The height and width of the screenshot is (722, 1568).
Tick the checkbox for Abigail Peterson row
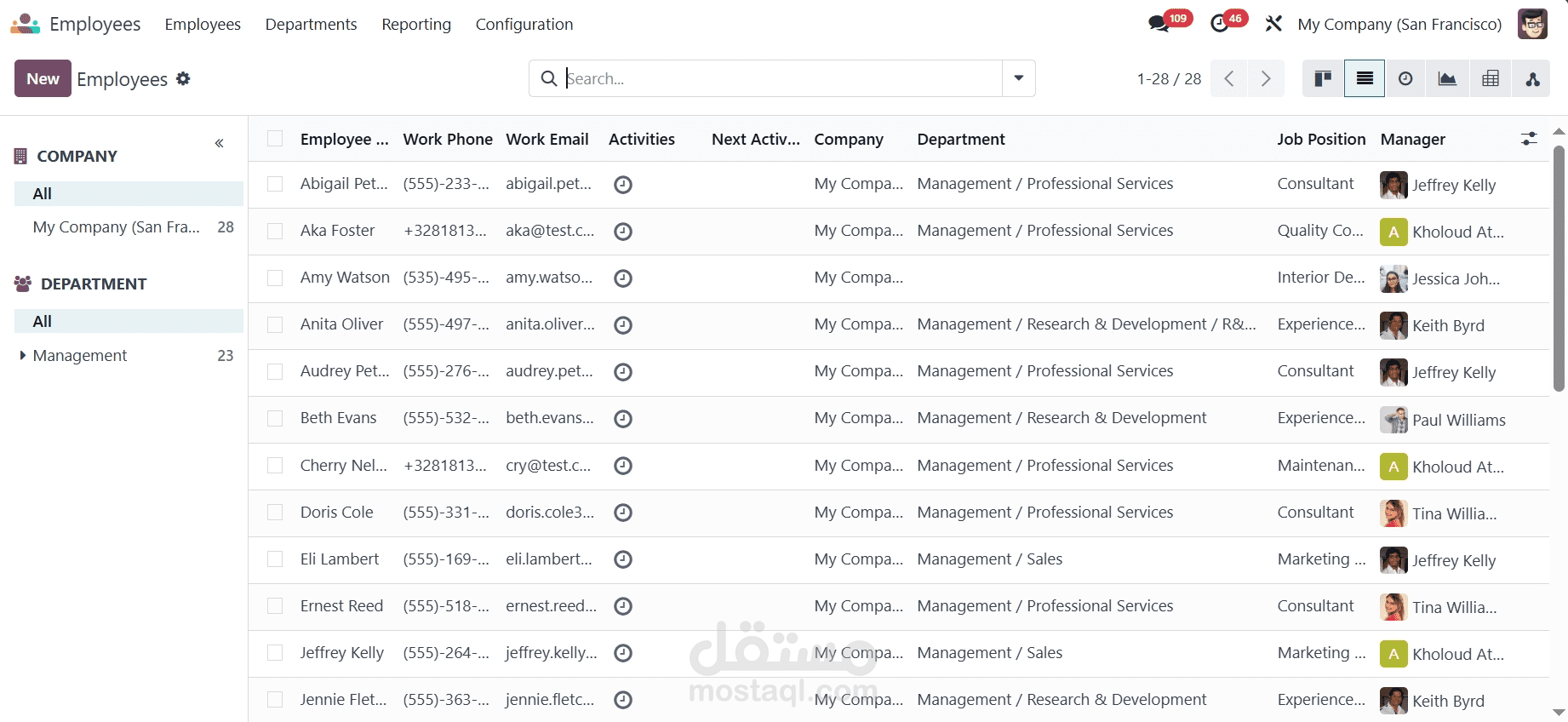point(275,184)
